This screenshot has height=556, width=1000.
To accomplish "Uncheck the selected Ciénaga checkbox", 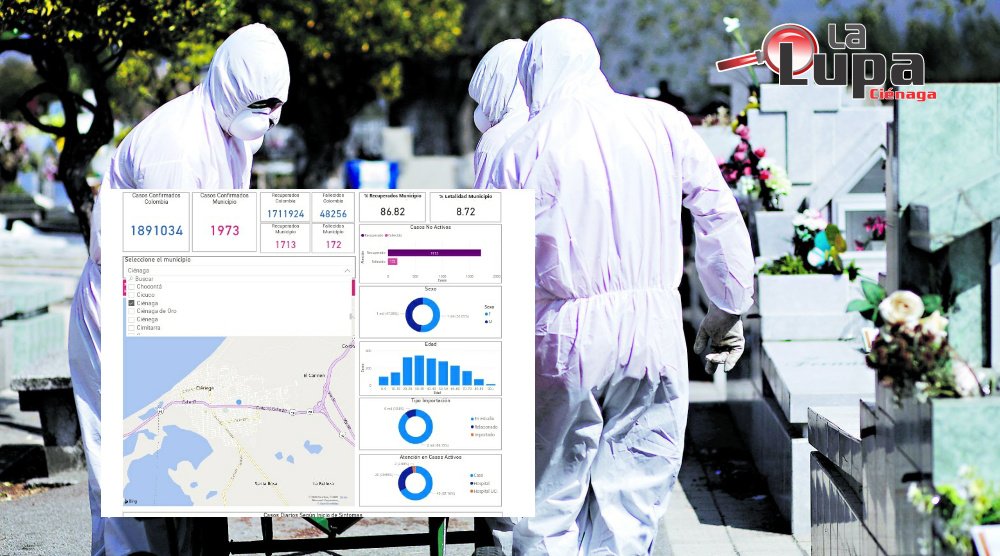I will coord(131,304).
